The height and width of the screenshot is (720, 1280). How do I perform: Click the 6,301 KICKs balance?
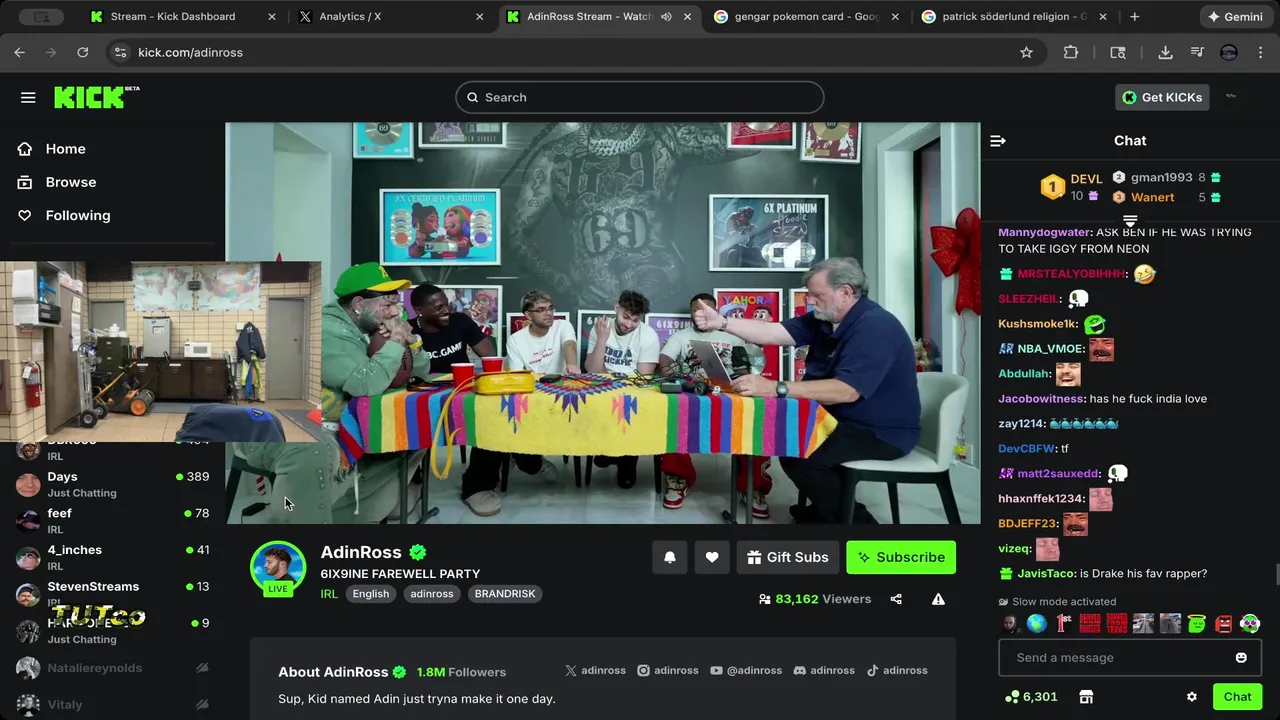pyautogui.click(x=1031, y=697)
